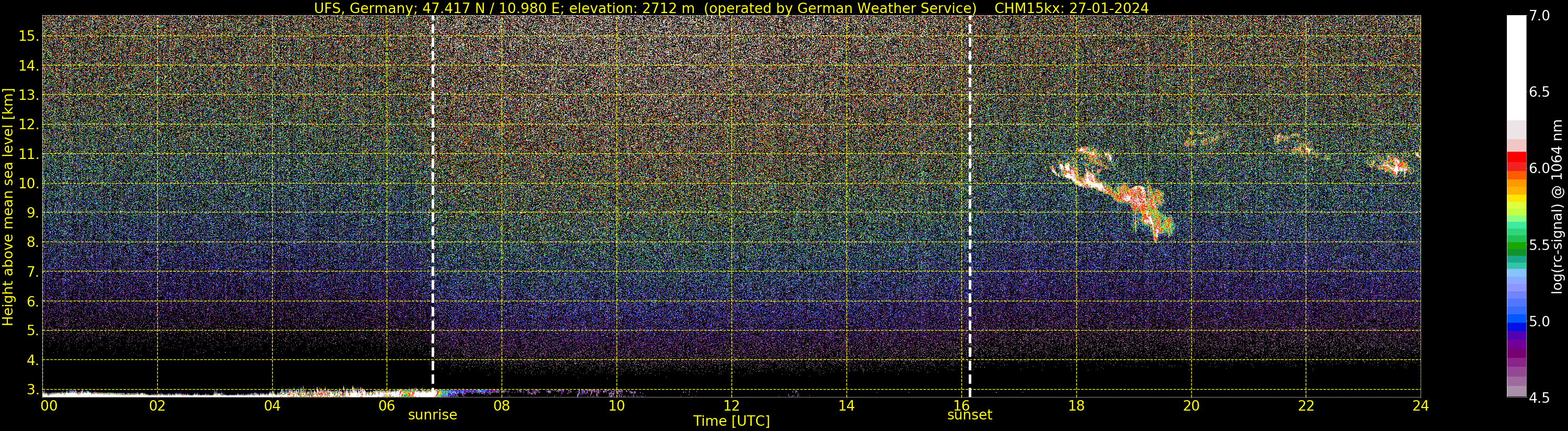Click the white dashed sunset marker line
Screen dimensions: 1568x431
pos(970,207)
